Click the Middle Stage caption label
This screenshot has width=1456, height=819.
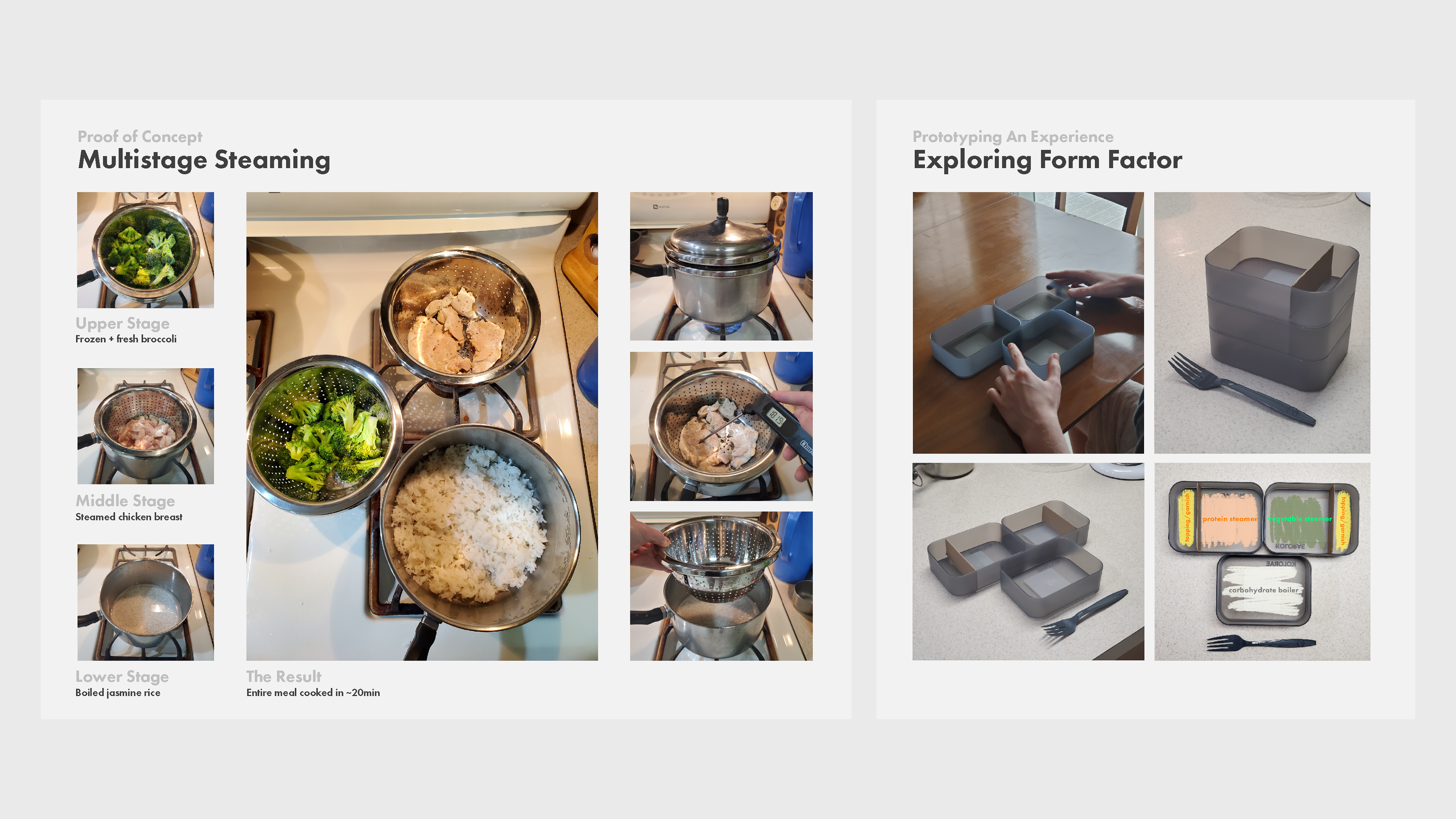[125, 500]
